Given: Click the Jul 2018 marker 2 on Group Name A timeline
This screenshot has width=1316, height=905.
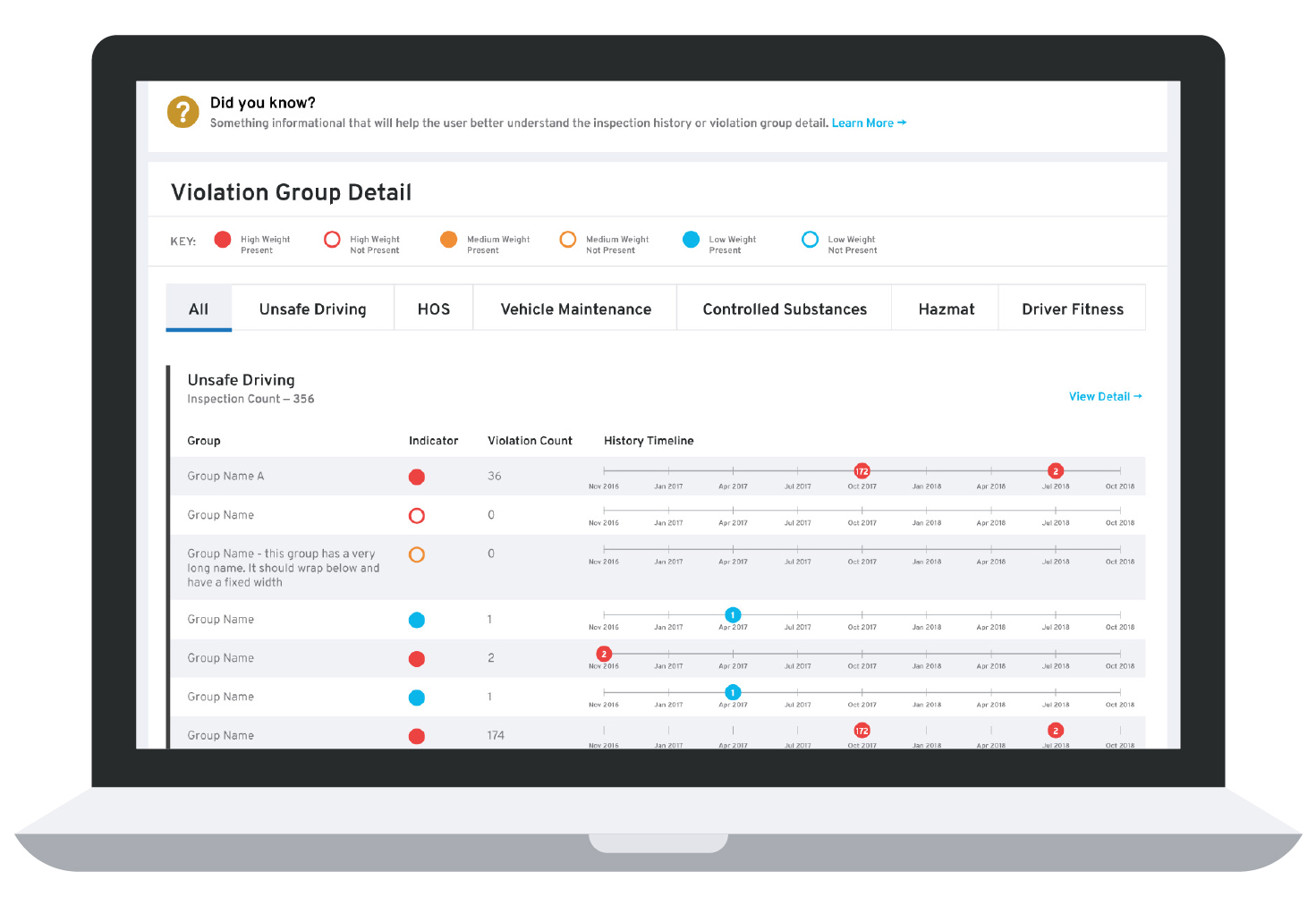Looking at the screenshot, I should [1056, 470].
